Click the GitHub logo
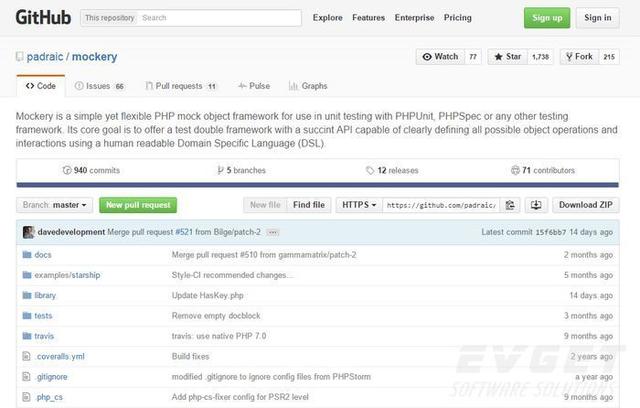The width and height of the screenshot is (640, 408). click(x=43, y=18)
